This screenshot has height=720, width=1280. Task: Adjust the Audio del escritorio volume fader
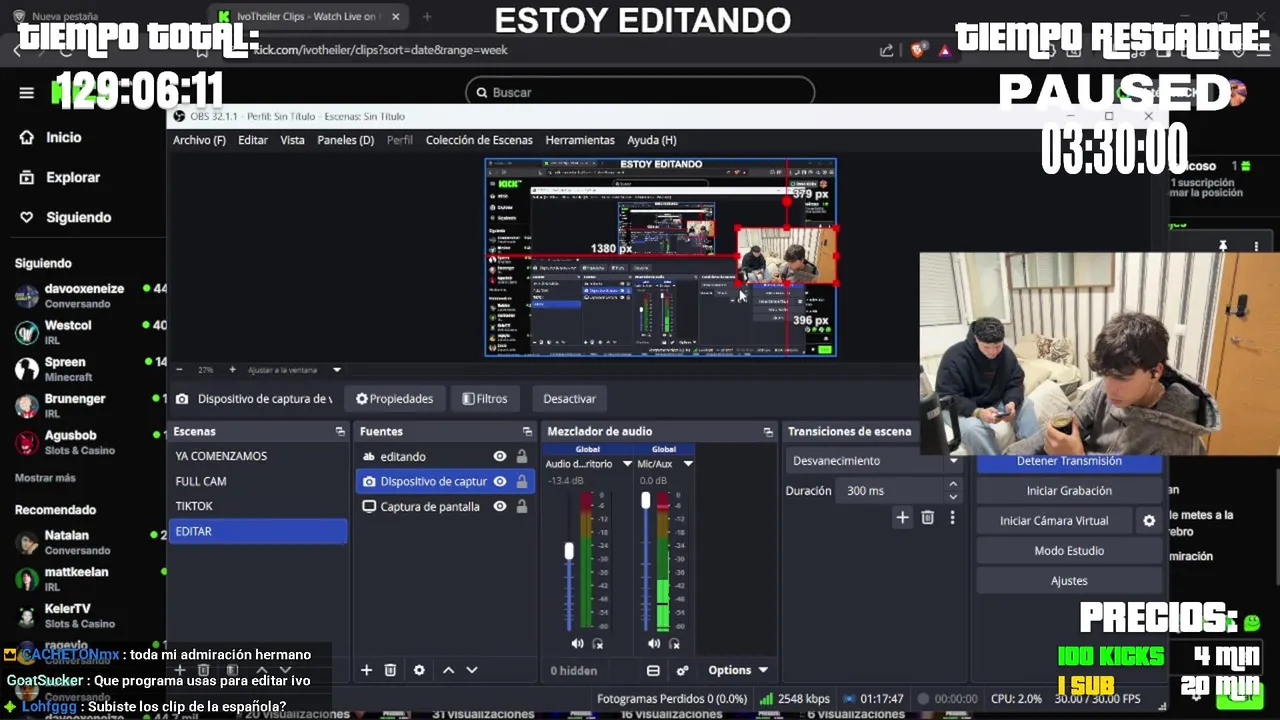click(x=569, y=551)
